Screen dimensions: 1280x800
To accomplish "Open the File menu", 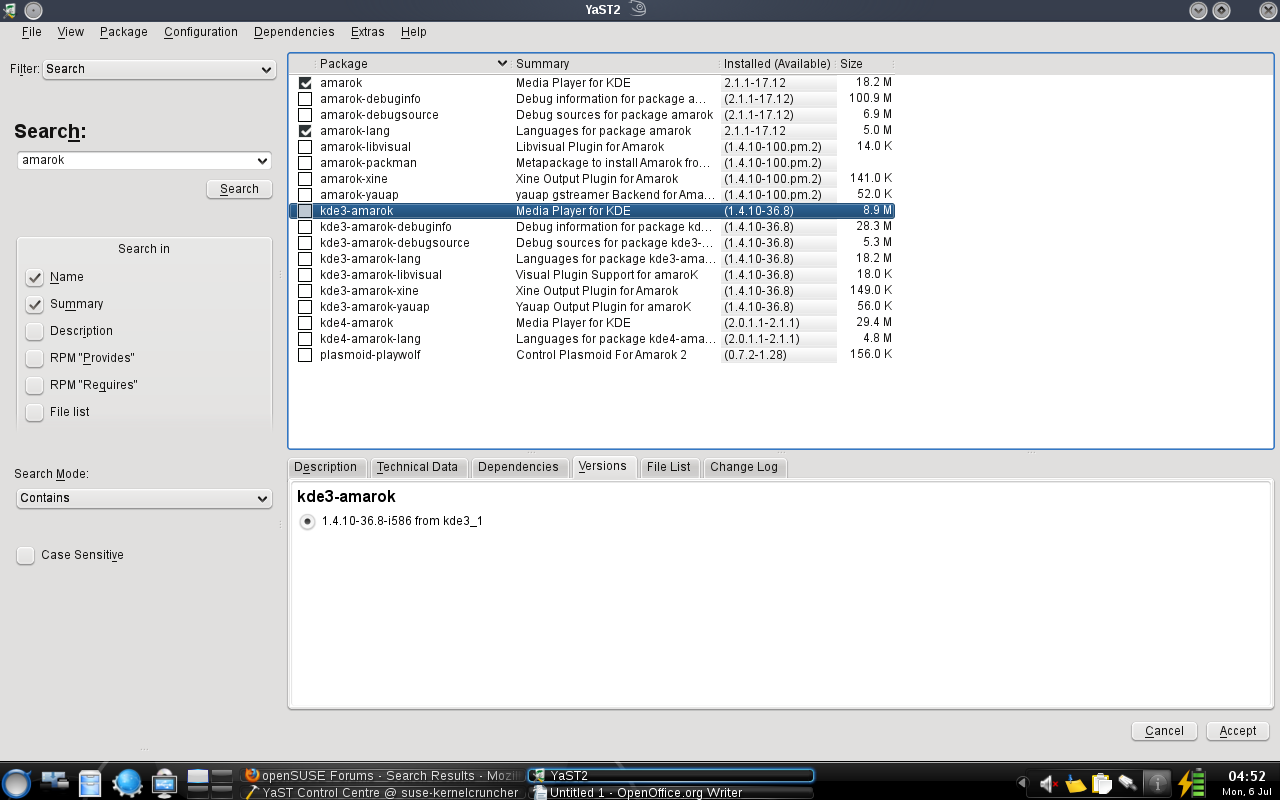I will tap(32, 32).
